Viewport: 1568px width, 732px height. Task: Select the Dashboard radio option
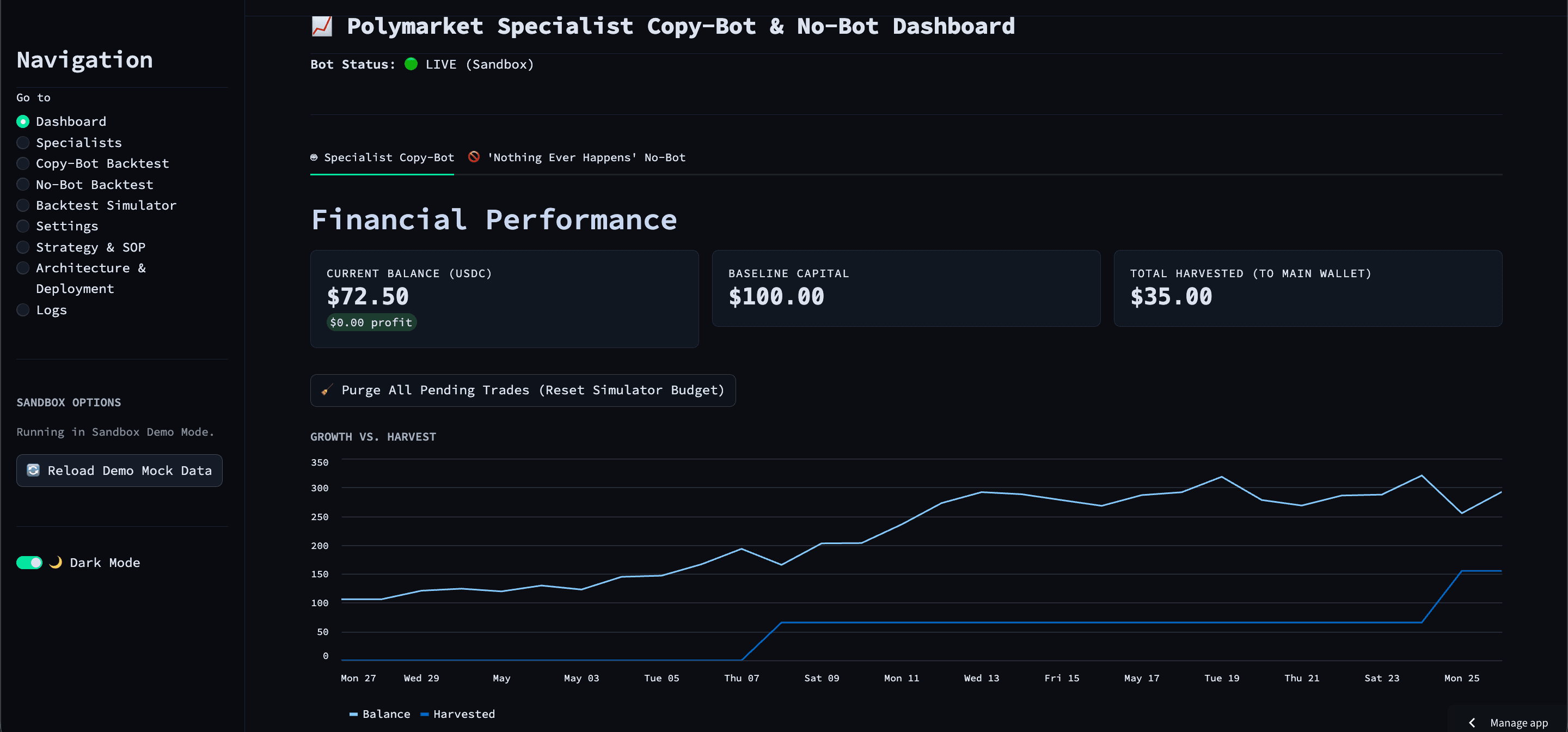62,121
